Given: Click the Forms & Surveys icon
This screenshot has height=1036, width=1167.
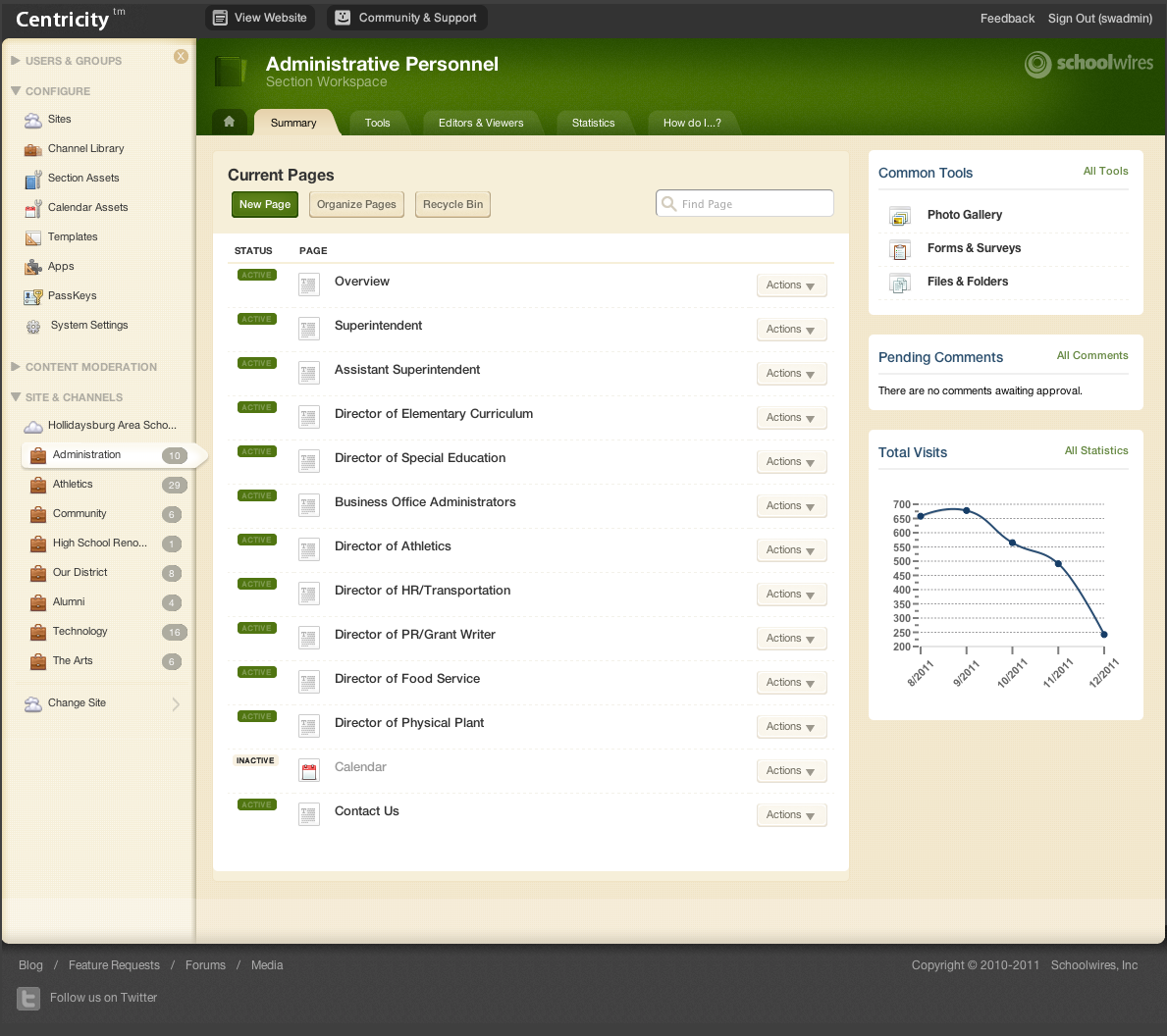Looking at the screenshot, I should pyautogui.click(x=899, y=249).
